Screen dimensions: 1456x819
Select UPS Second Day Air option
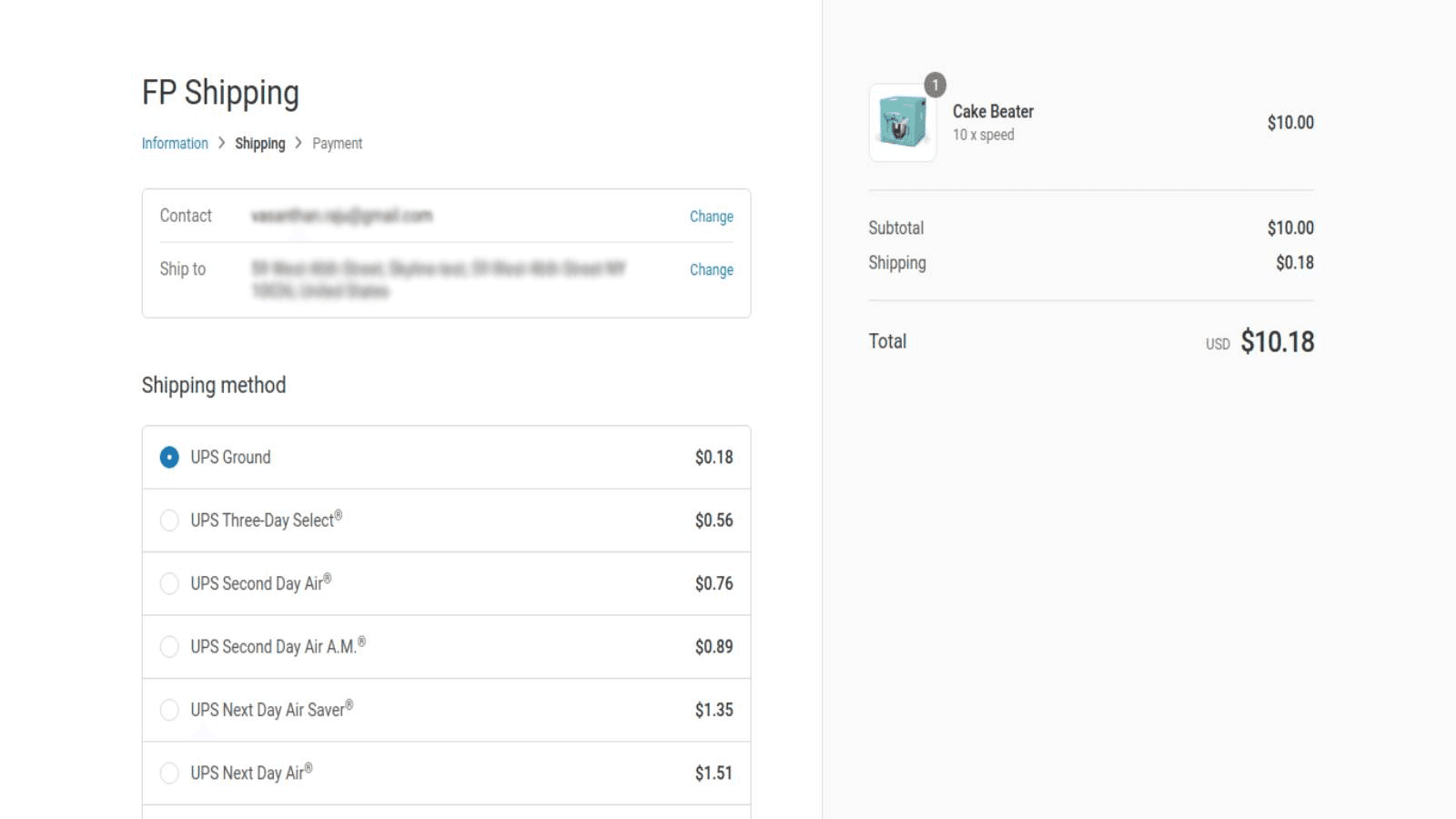[169, 583]
